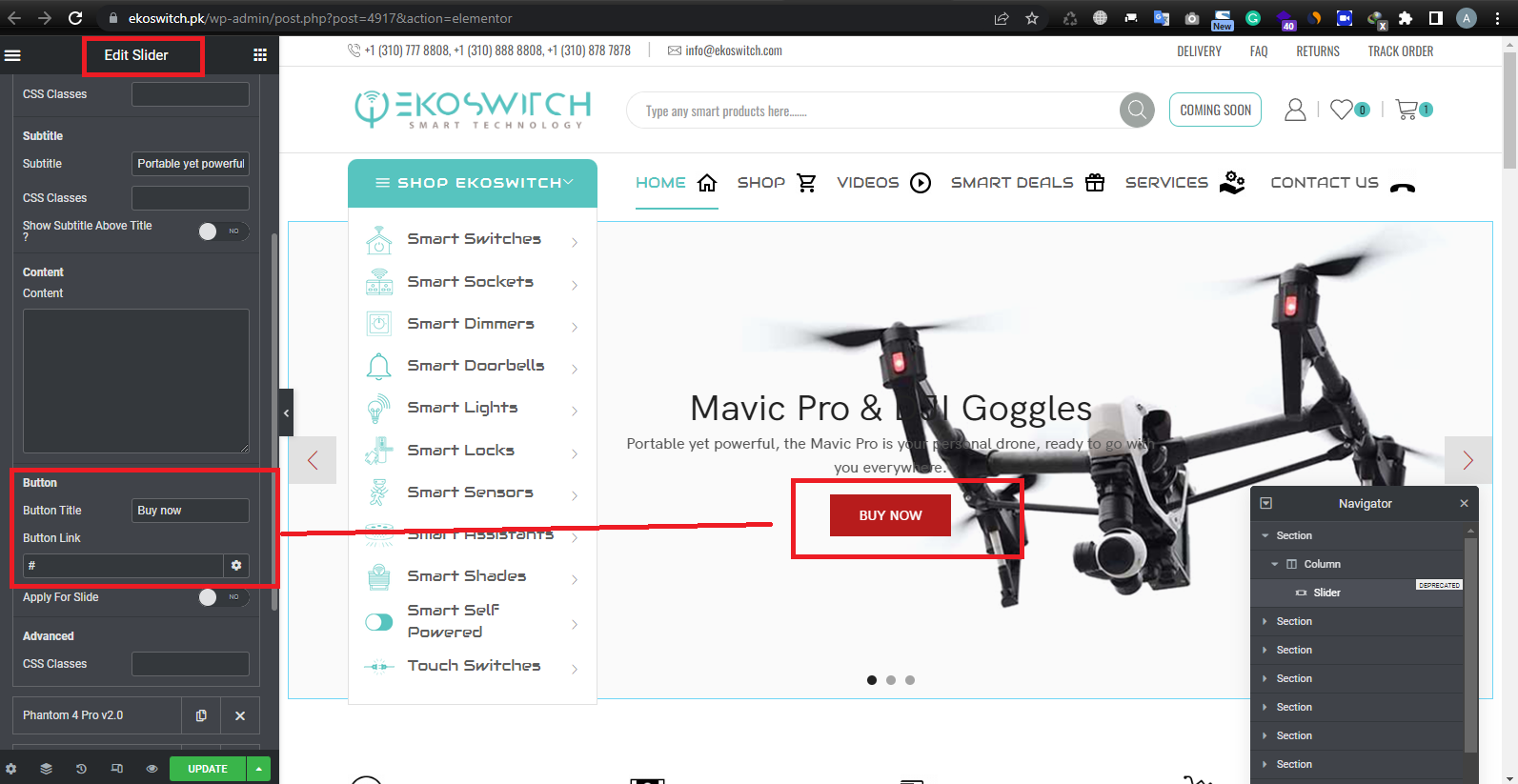
Task: Go to next slide arrow
Action: (1467, 460)
